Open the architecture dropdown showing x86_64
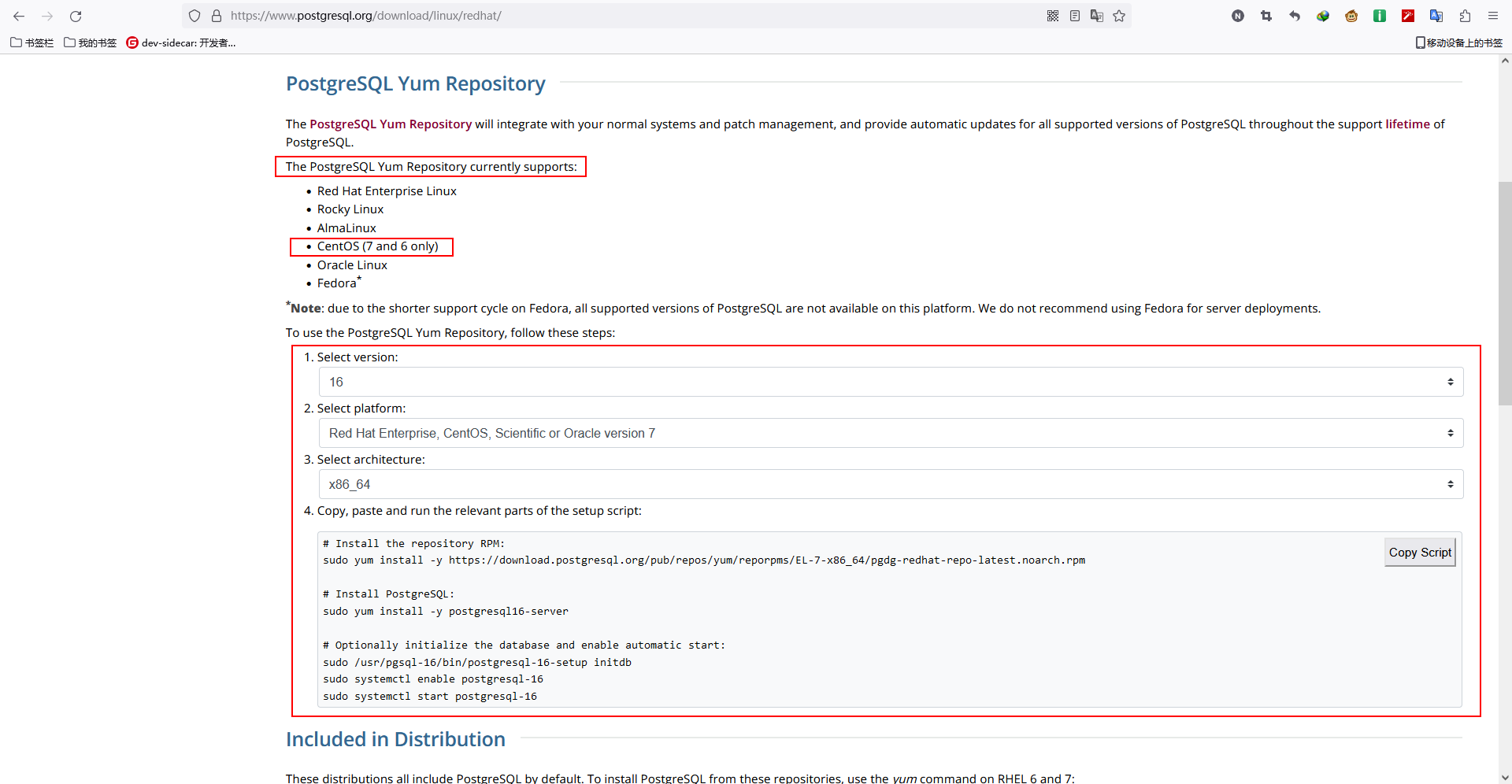 click(891, 484)
